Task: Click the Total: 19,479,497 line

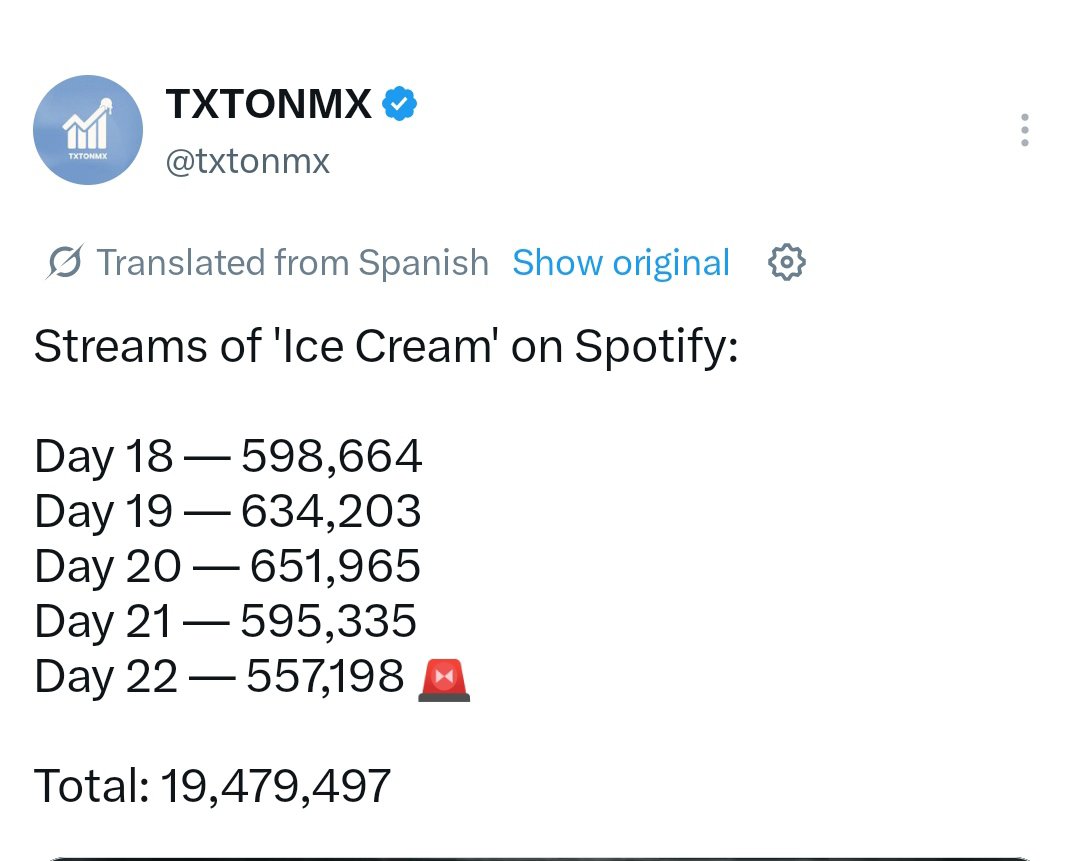Action: click(x=212, y=786)
